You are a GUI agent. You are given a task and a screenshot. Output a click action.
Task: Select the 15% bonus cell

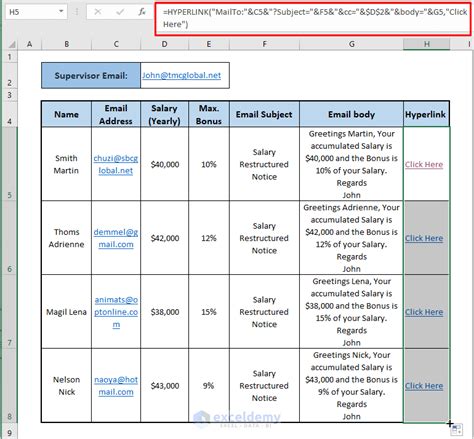(209, 312)
